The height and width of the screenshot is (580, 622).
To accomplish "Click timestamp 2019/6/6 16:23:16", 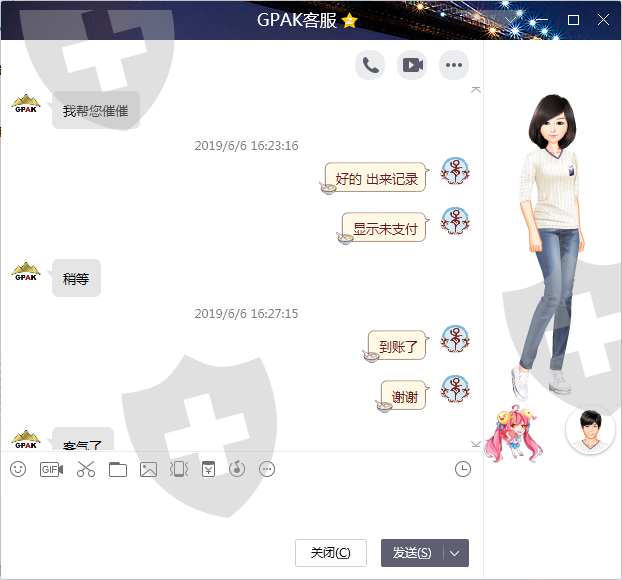I will 246,146.
